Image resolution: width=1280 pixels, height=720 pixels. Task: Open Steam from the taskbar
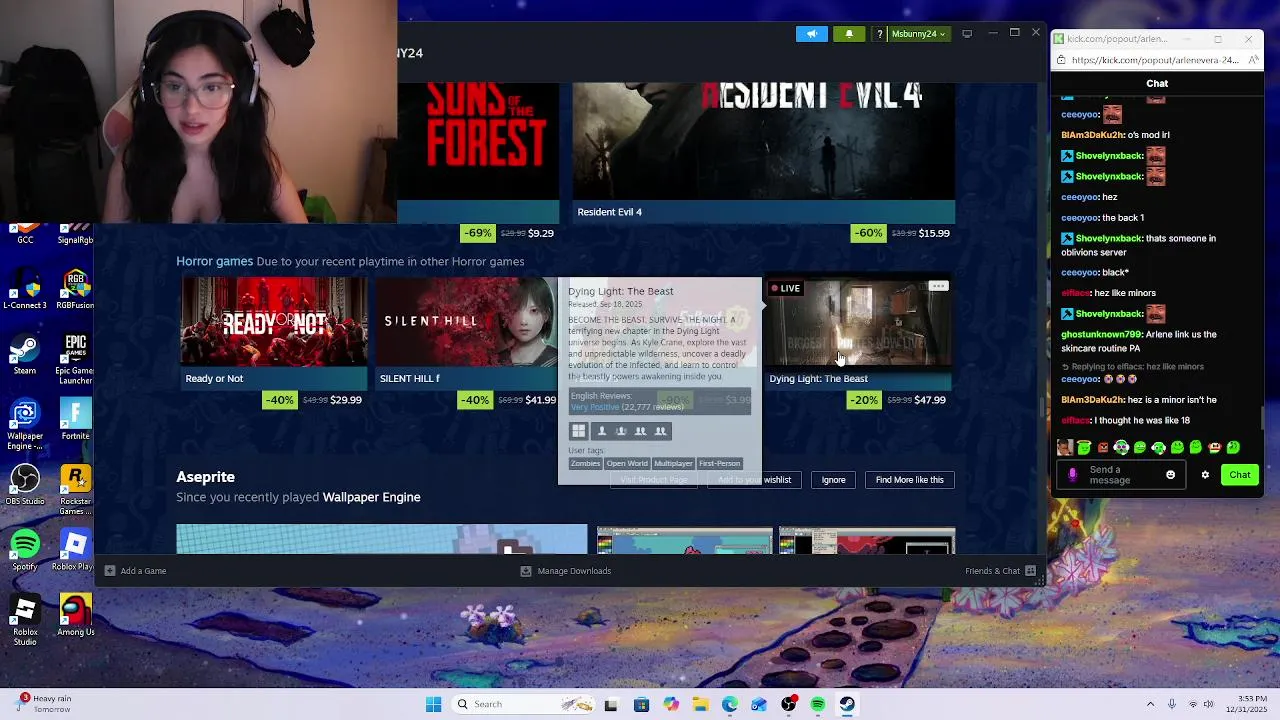tap(847, 704)
